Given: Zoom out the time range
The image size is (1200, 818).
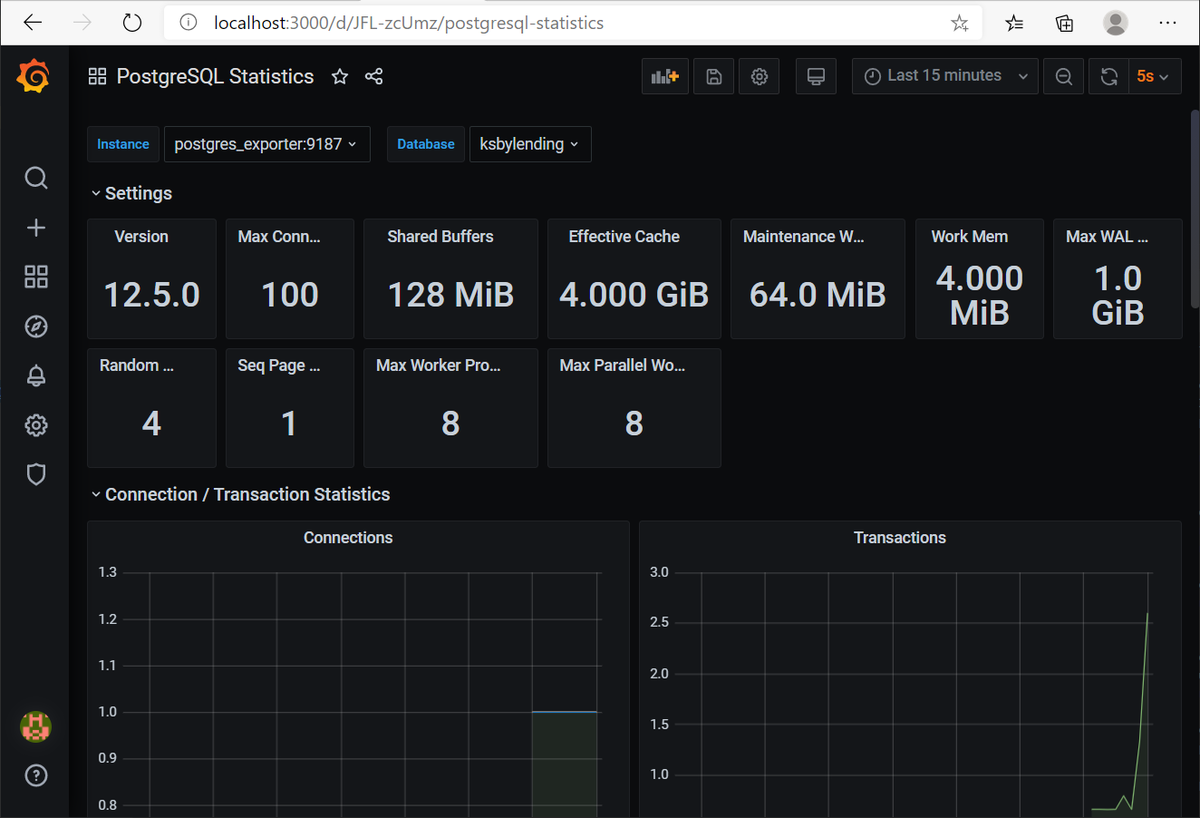Looking at the screenshot, I should [1064, 76].
